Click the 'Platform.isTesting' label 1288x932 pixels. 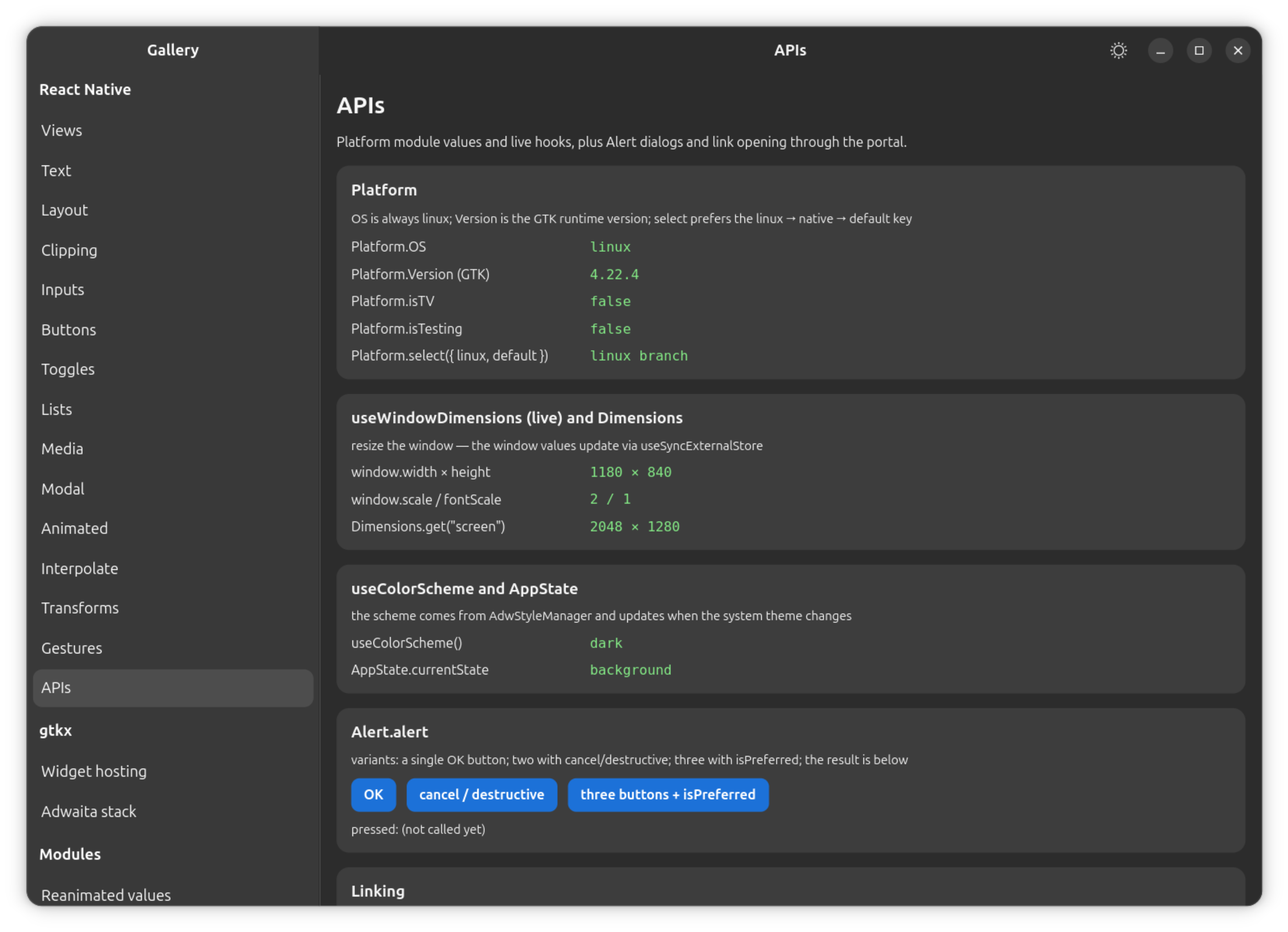pos(407,329)
